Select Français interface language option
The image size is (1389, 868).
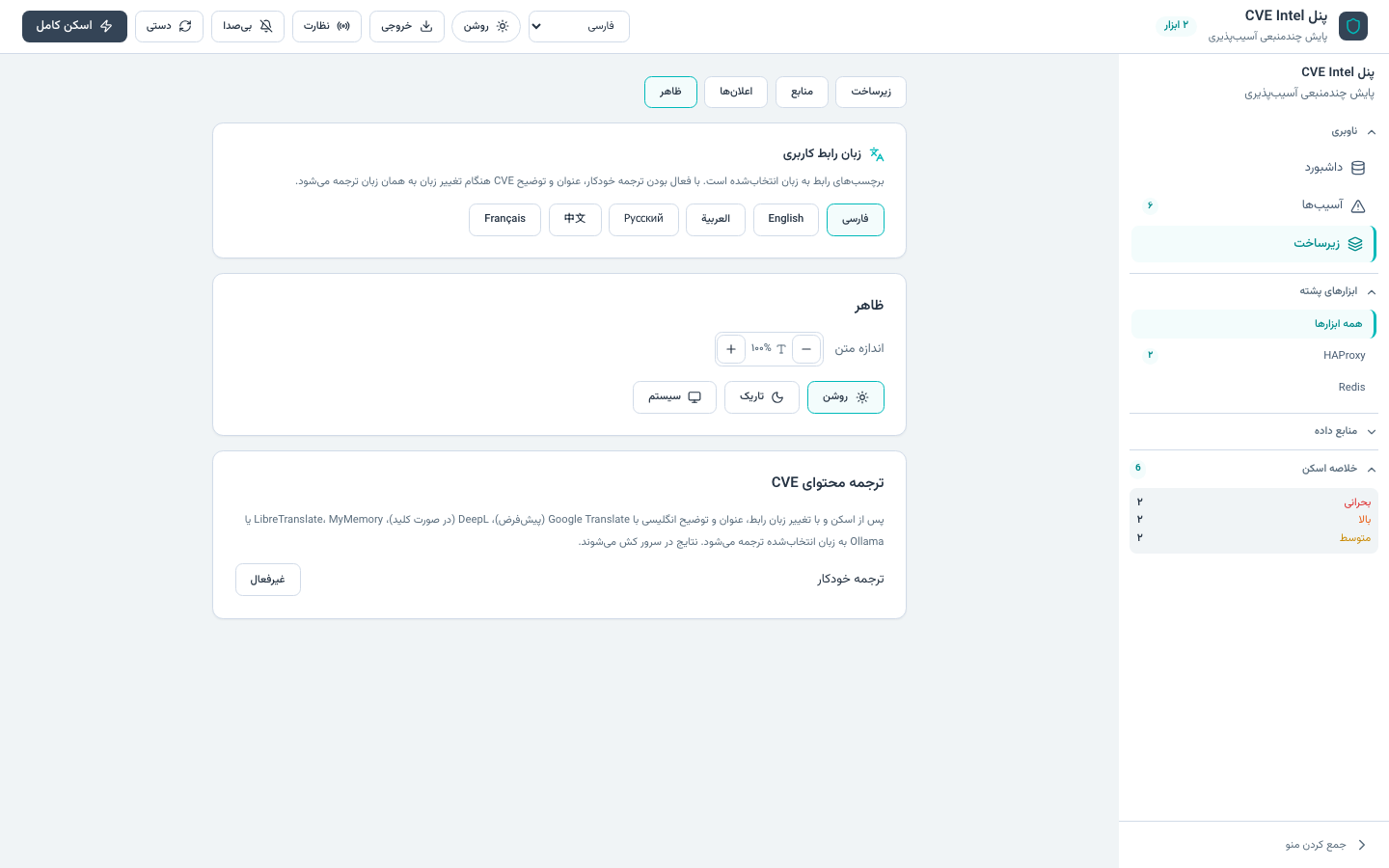(505, 220)
